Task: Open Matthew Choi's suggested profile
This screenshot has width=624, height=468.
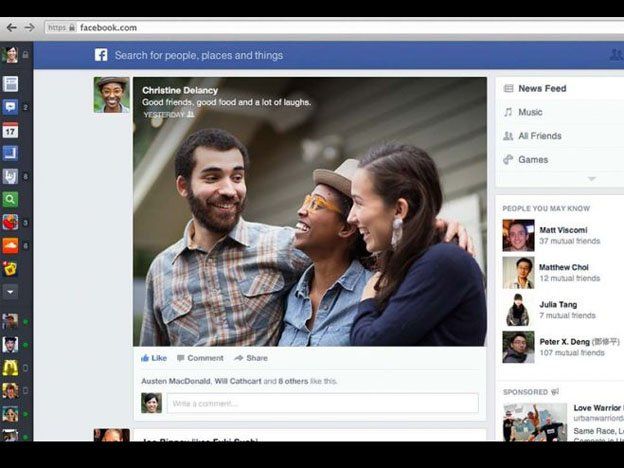Action: click(x=564, y=267)
